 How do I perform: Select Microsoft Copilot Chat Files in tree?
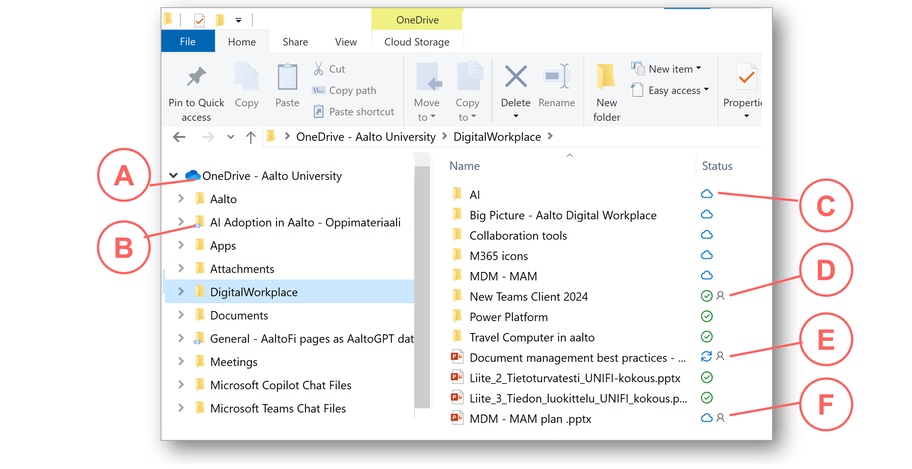[x=280, y=385]
